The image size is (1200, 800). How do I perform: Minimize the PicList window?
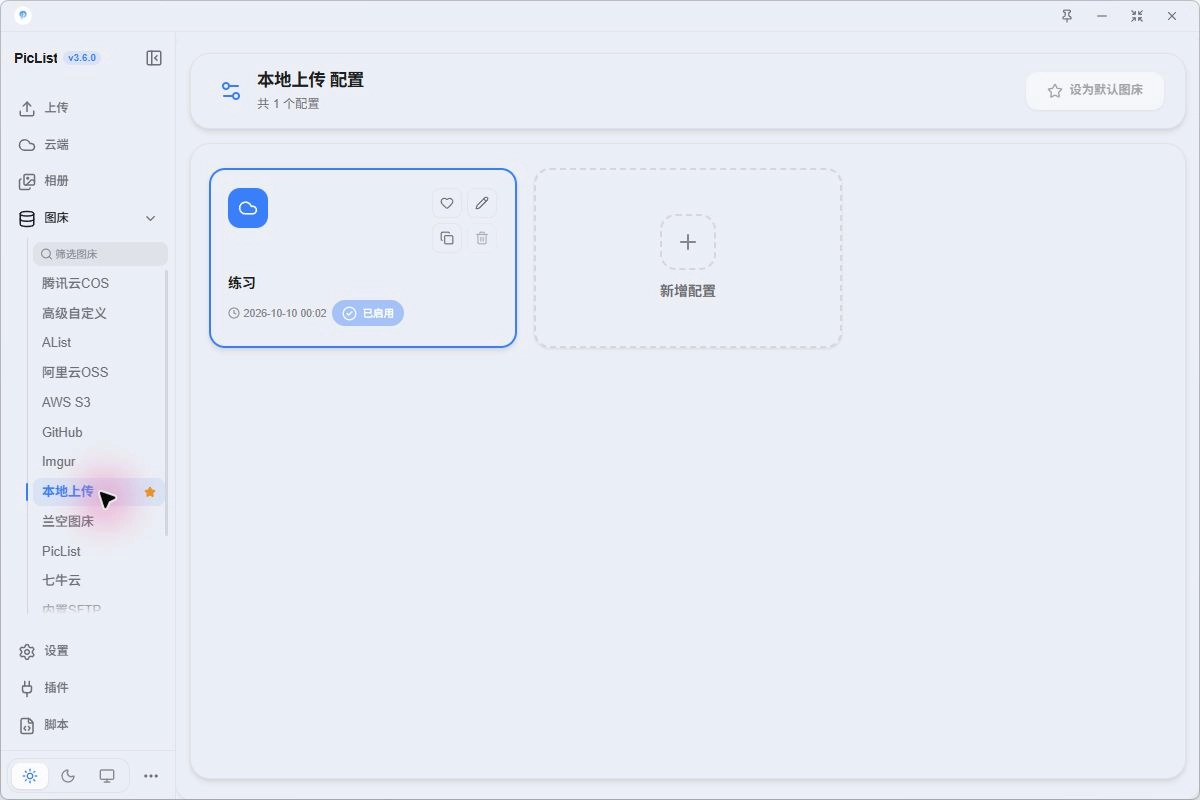pos(1102,16)
